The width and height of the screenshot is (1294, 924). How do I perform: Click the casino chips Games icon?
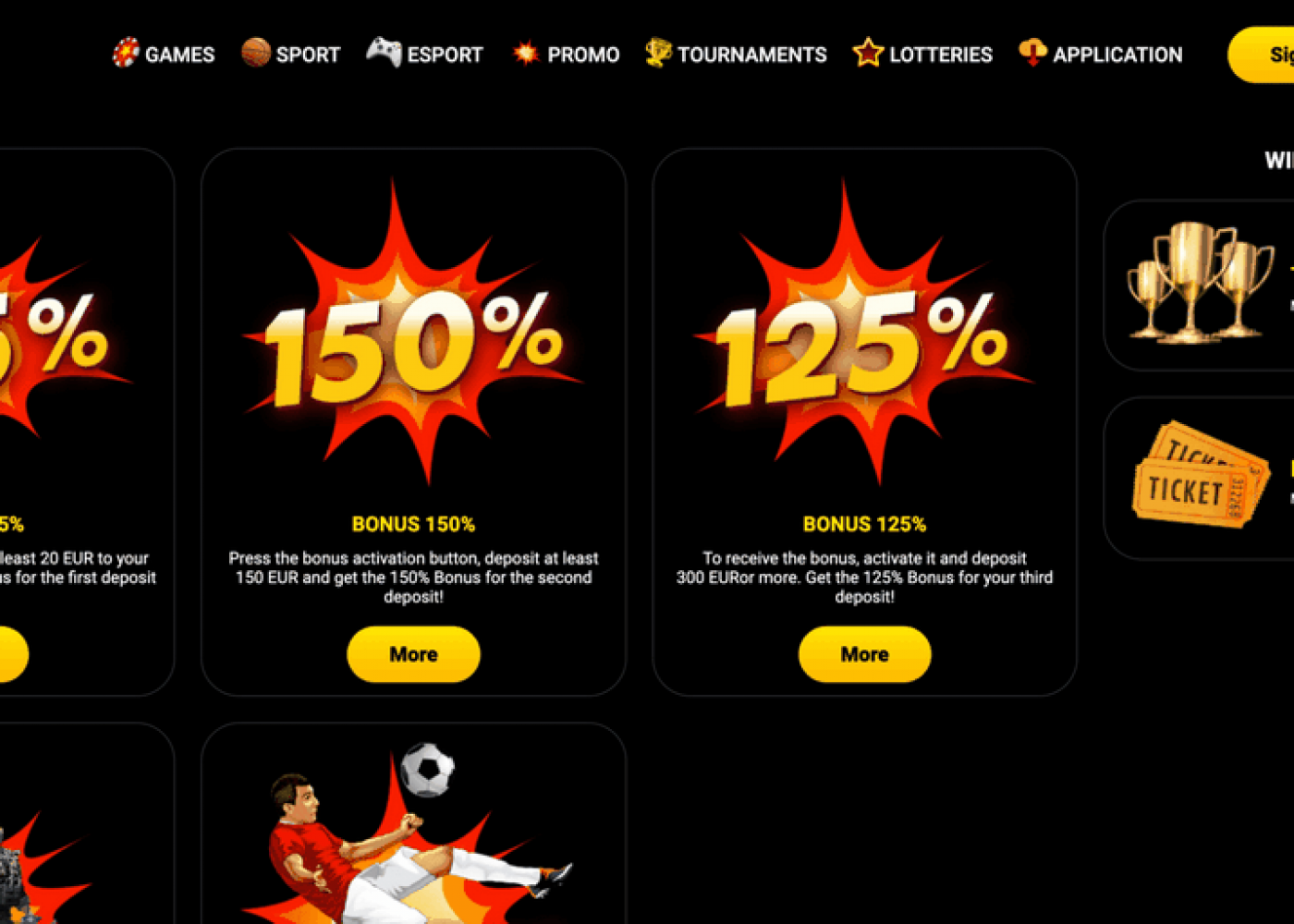pos(126,53)
